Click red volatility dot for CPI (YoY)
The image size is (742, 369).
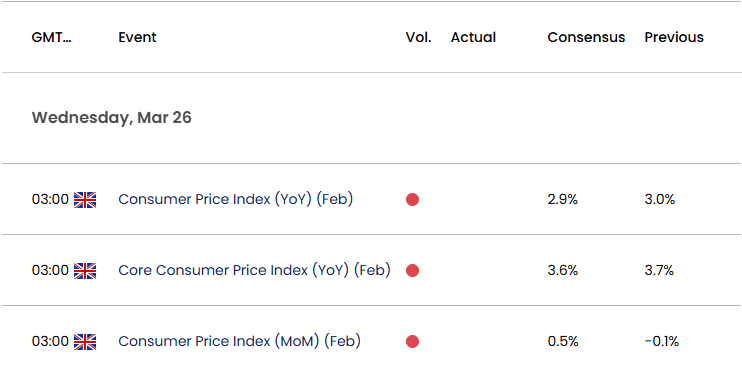412,200
